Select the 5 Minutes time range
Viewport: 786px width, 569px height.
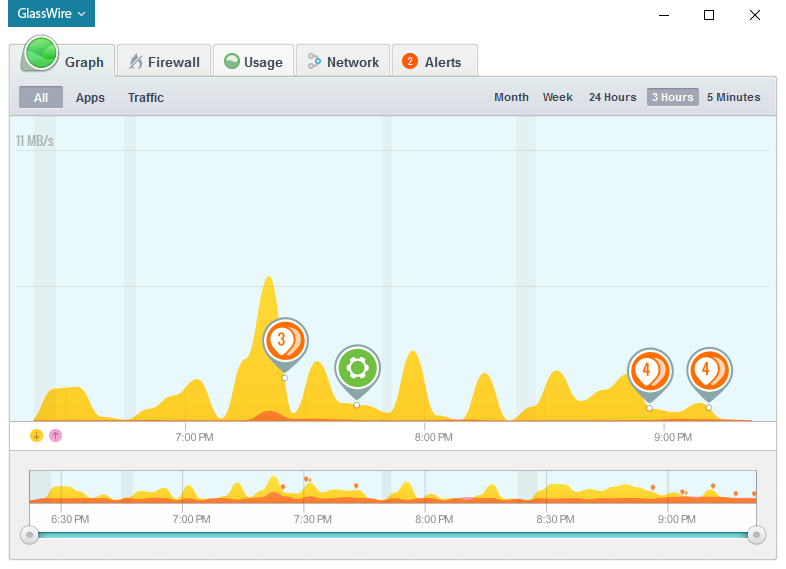tap(733, 98)
